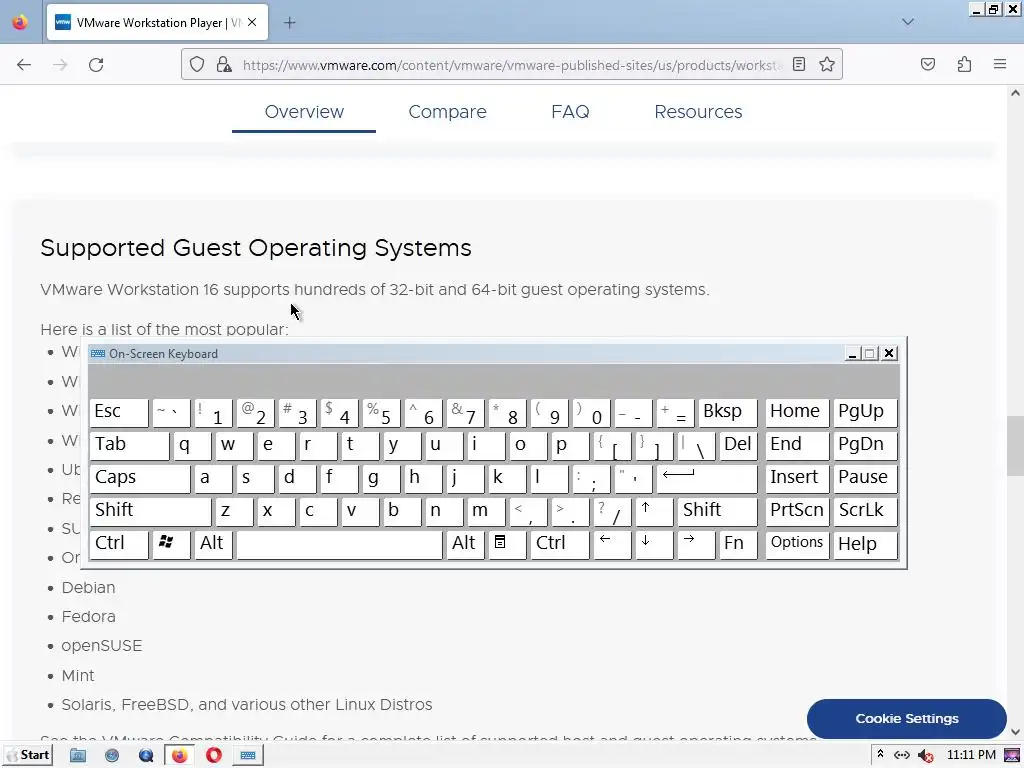
Task: Toggle left Shift on On-Screen Keyboard
Action: pos(150,511)
